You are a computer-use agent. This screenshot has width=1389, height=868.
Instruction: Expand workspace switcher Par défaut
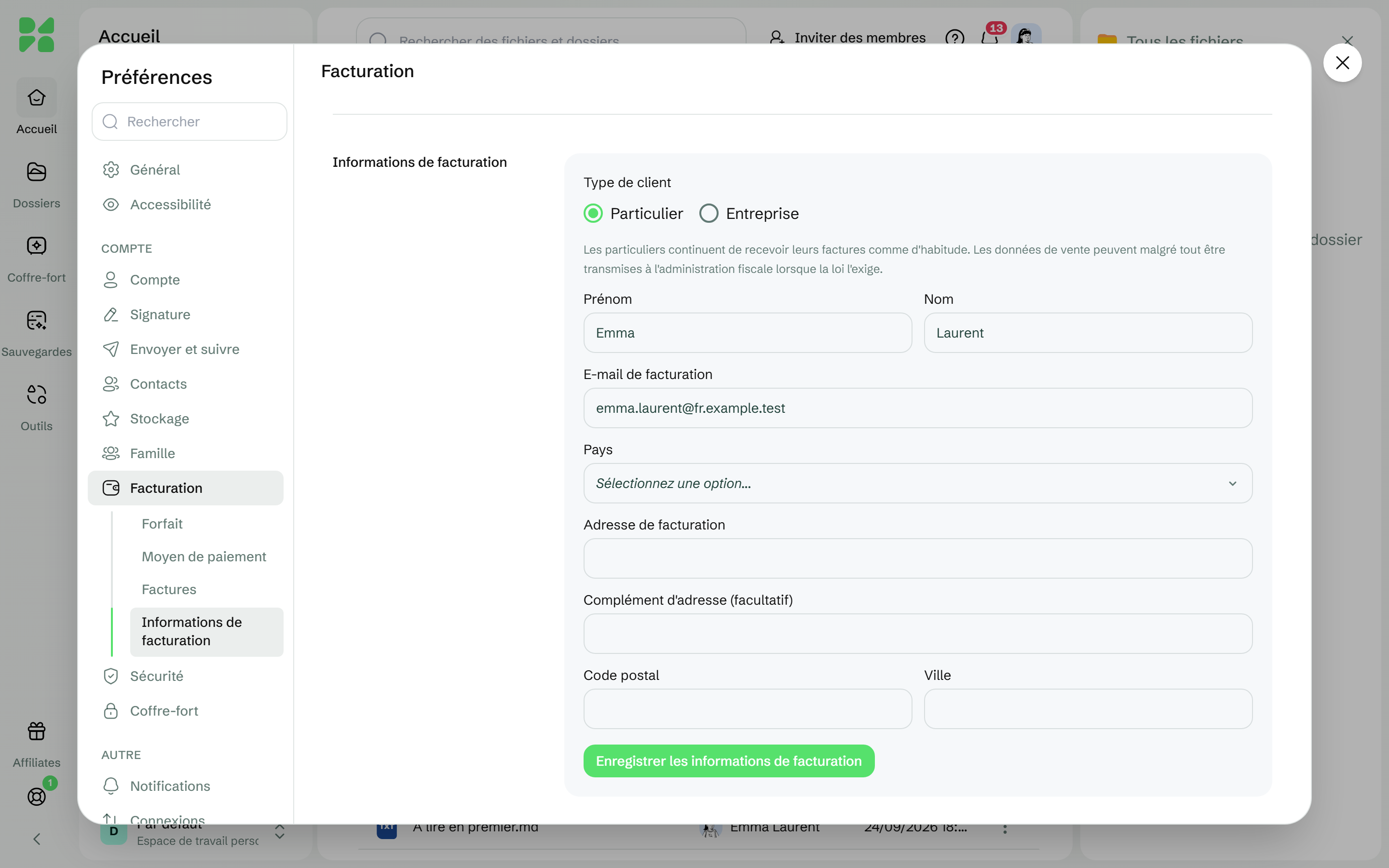tap(280, 832)
